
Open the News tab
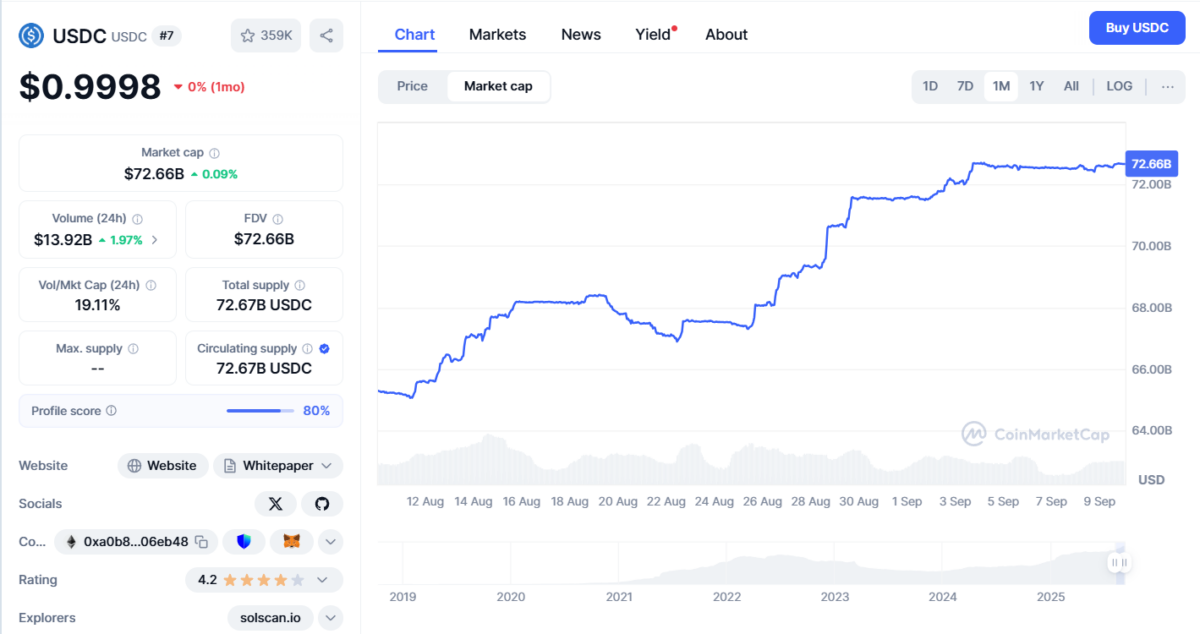[581, 34]
